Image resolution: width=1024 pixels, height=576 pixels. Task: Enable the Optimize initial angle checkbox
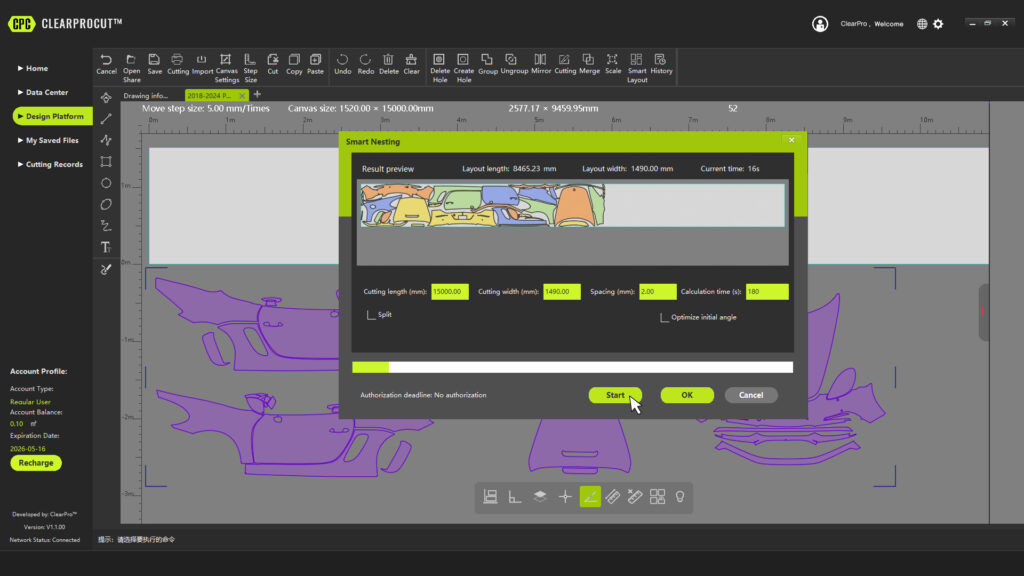pos(664,317)
